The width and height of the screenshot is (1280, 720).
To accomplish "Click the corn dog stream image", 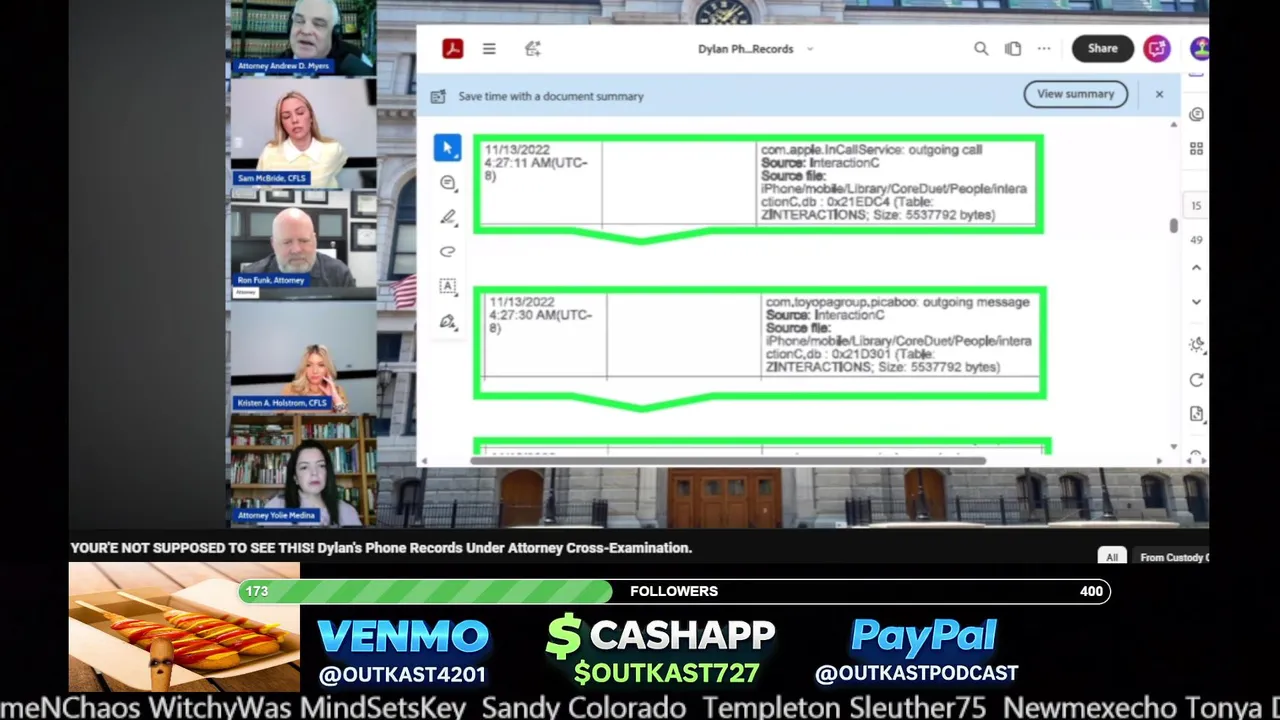I will click(x=184, y=627).
